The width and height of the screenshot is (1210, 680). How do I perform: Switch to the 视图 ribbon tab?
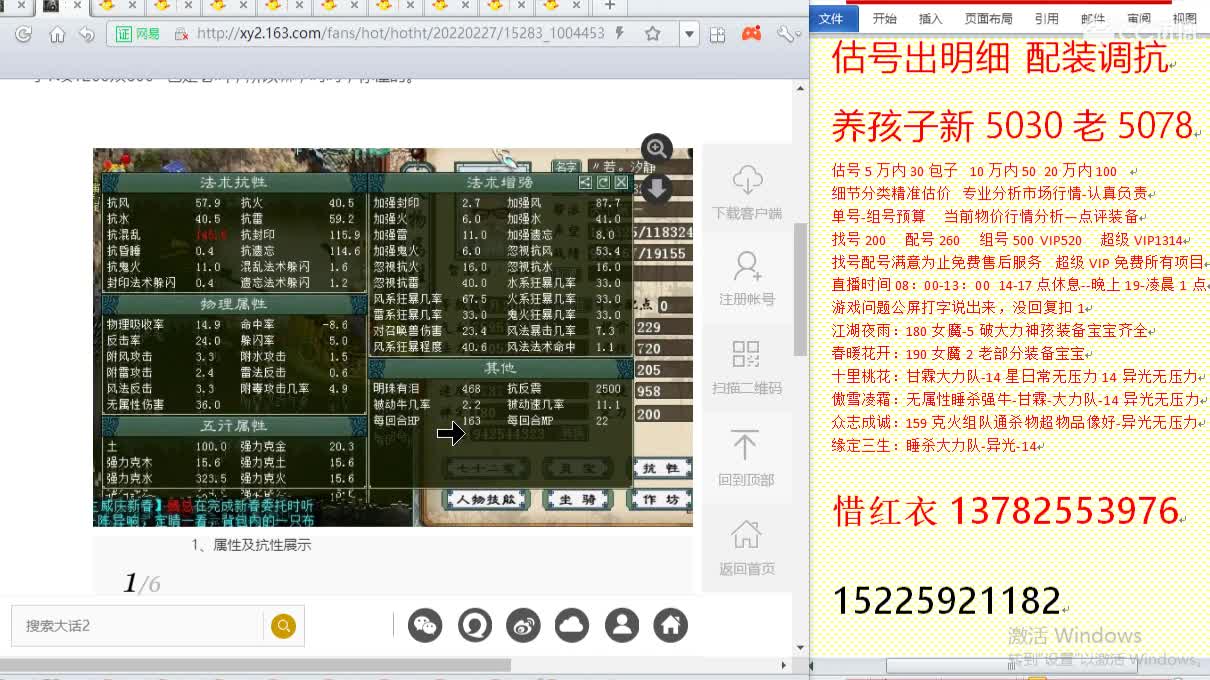[1185, 18]
